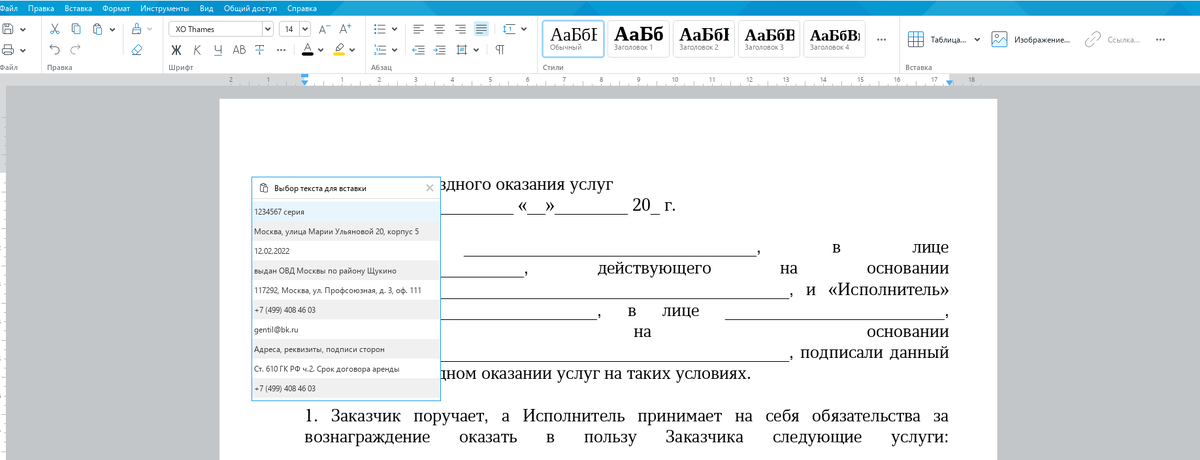Click the Decrease indent icon
Viewport: 1200px width, 460px height.
(419, 49)
